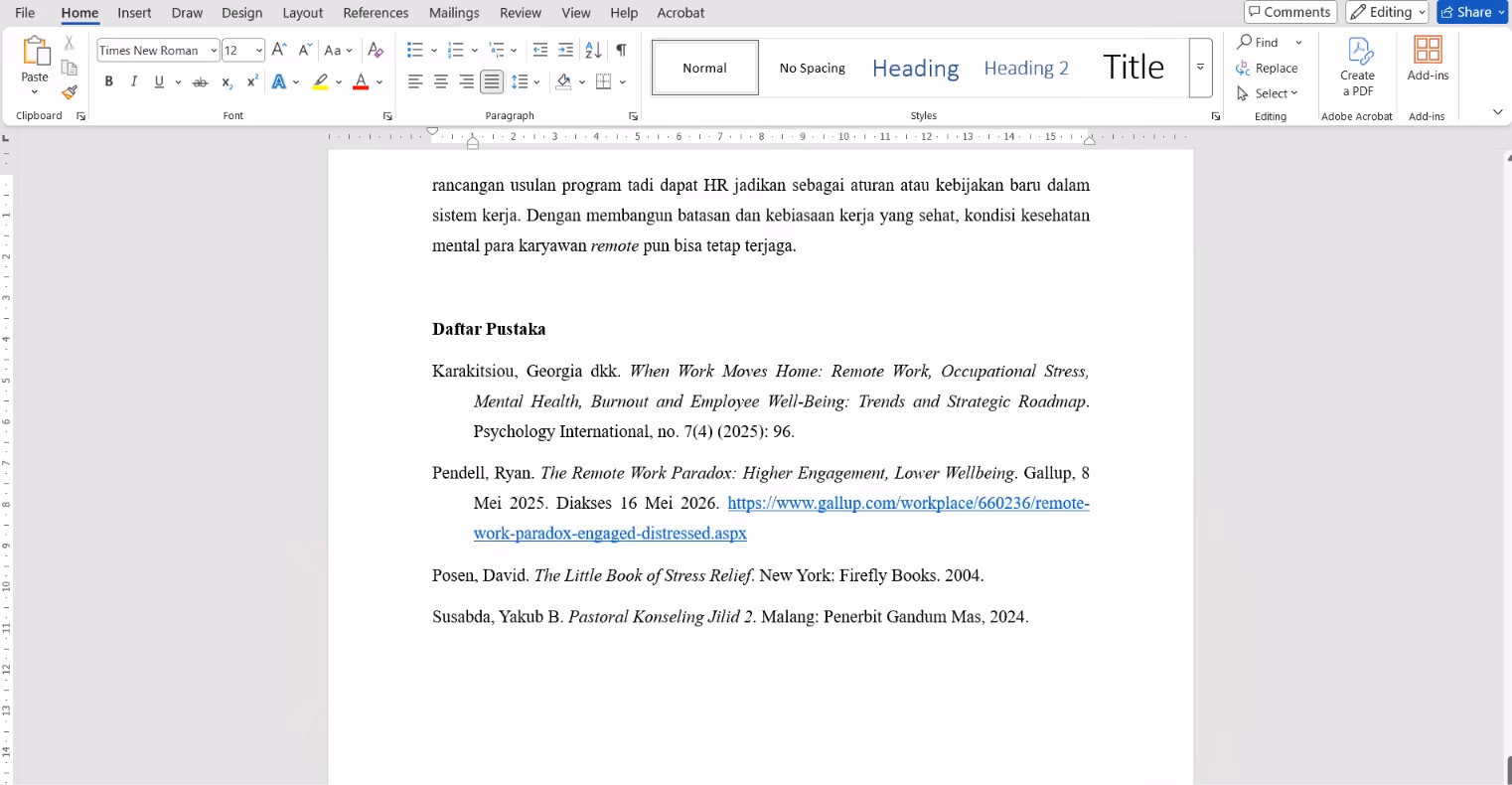This screenshot has height=785, width=1512.
Task: Click the Clear All Formatting icon
Action: [375, 50]
